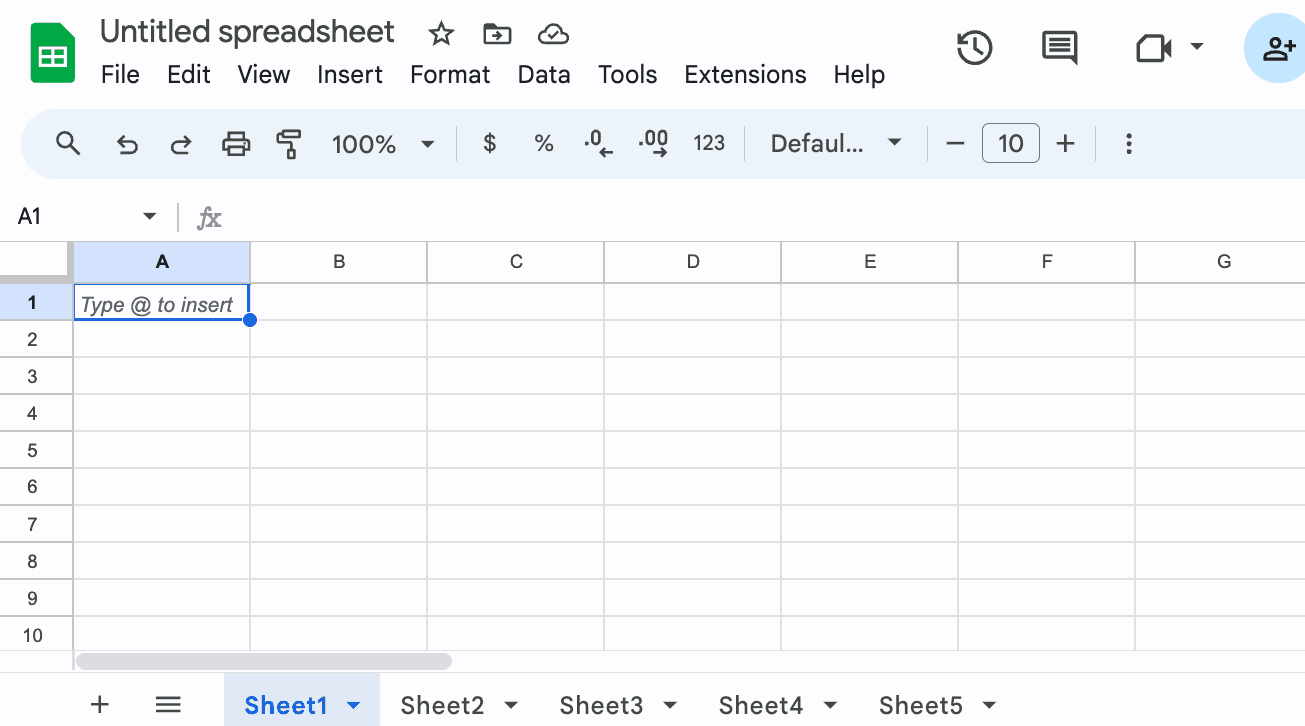Open the Sheet2 tab dropdown arrow
The width and height of the screenshot is (1305, 726).
click(511, 706)
